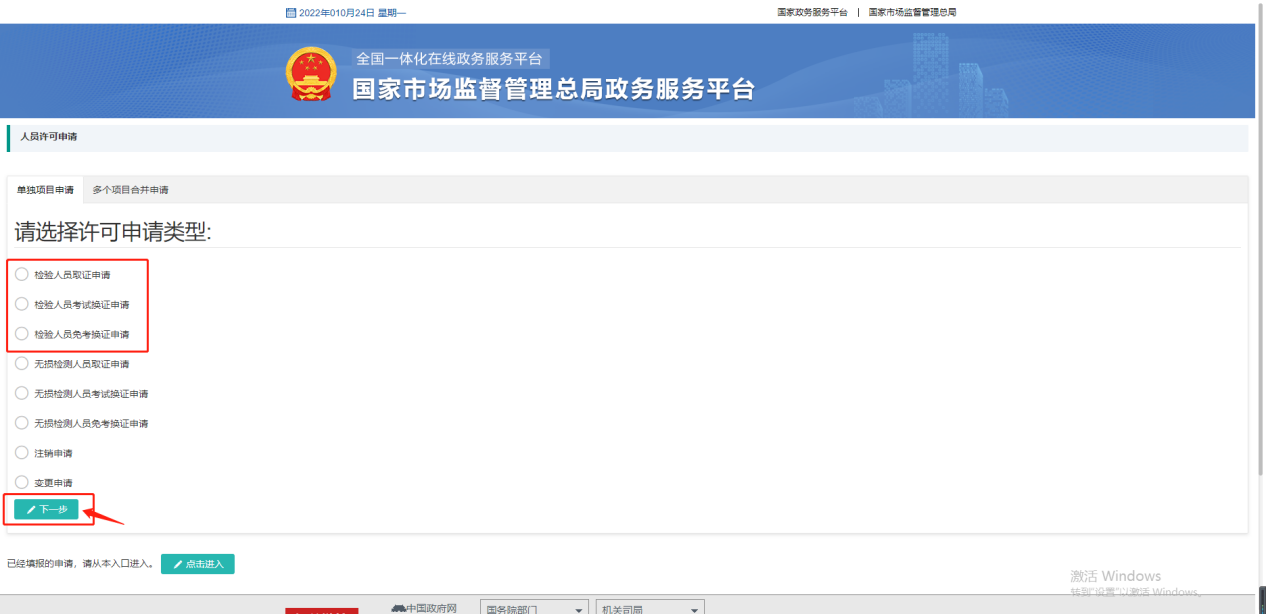This screenshot has height=614, width=1266.
Task: Select 检验人员取证申请 radio option
Action: [22, 275]
